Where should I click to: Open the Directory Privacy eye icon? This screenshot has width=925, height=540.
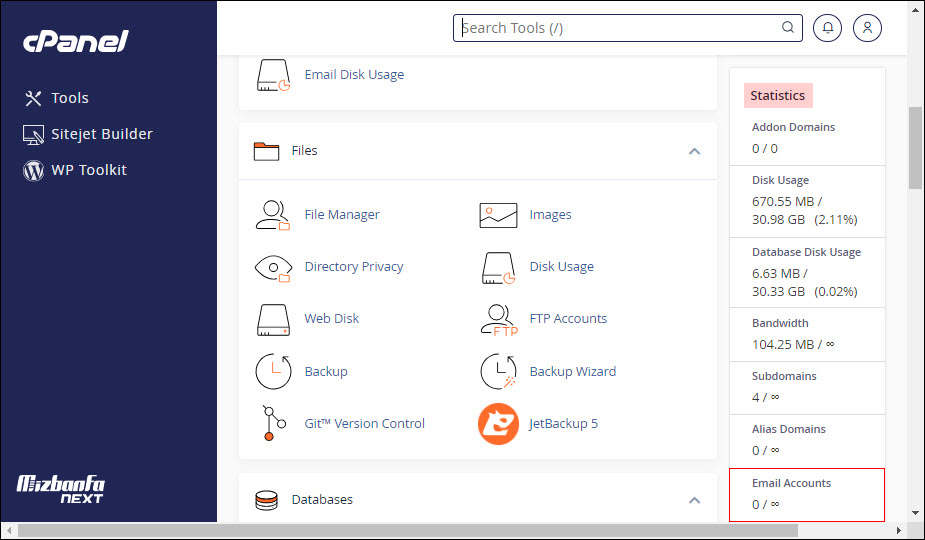coord(272,267)
